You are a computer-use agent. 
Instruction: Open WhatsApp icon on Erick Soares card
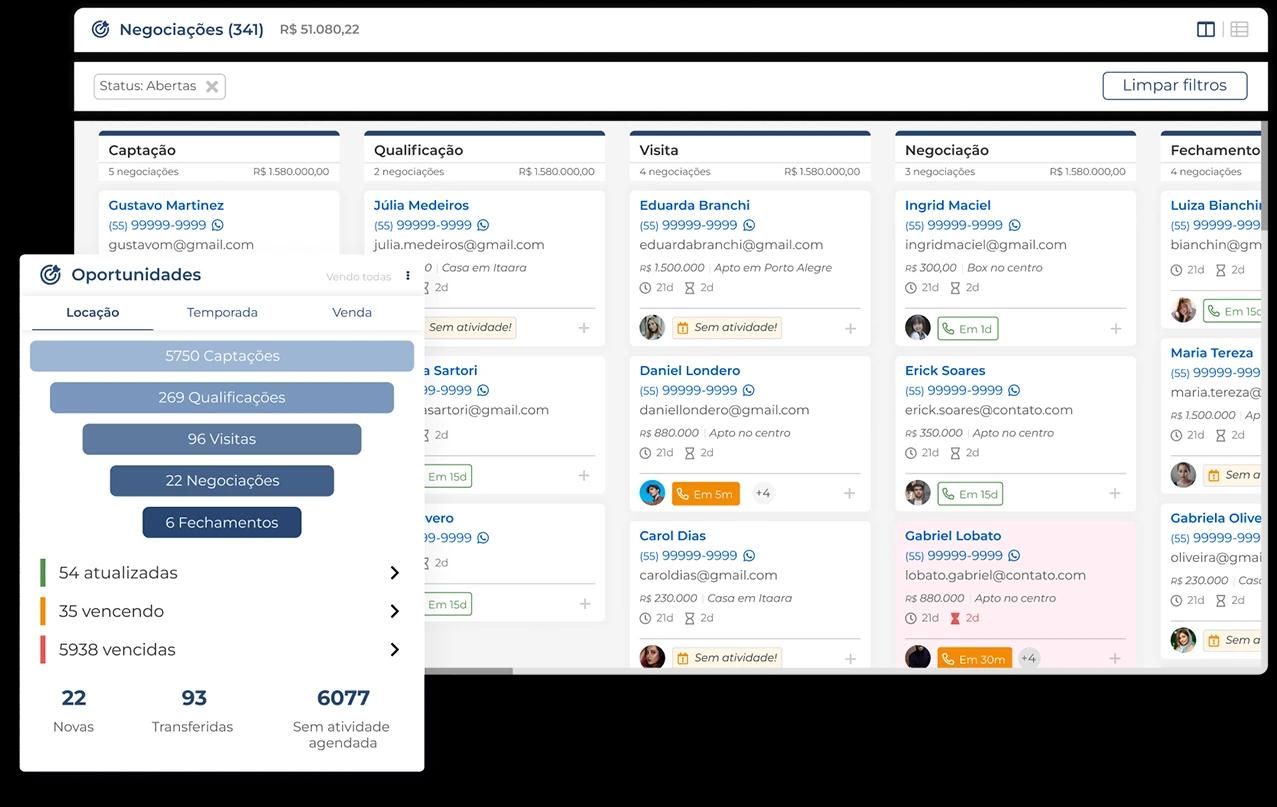[1014, 390]
